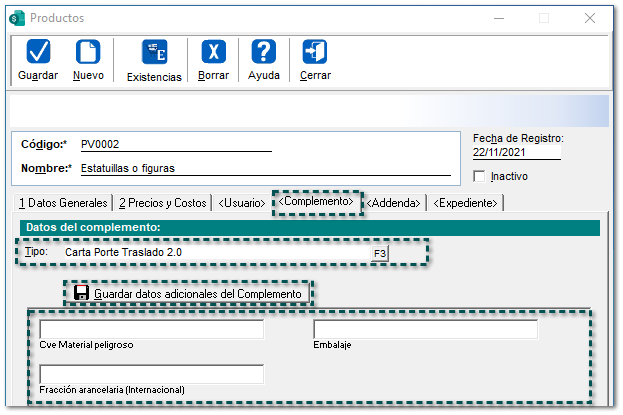
Task: Open the Precios y Costos tab
Action: tap(162, 203)
